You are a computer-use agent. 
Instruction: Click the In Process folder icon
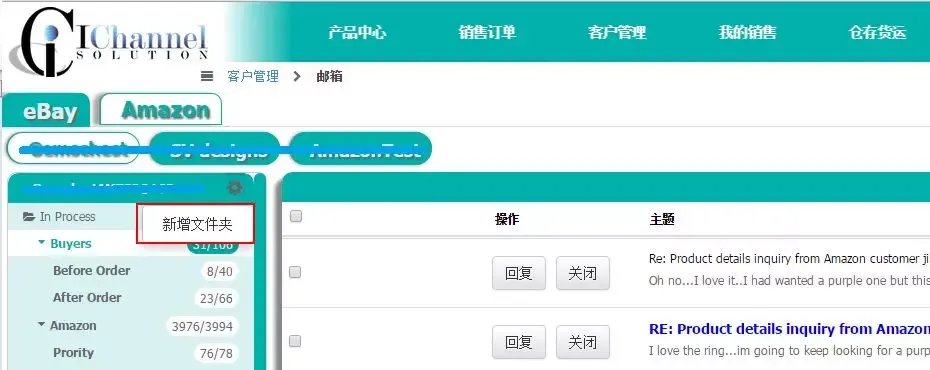28,217
